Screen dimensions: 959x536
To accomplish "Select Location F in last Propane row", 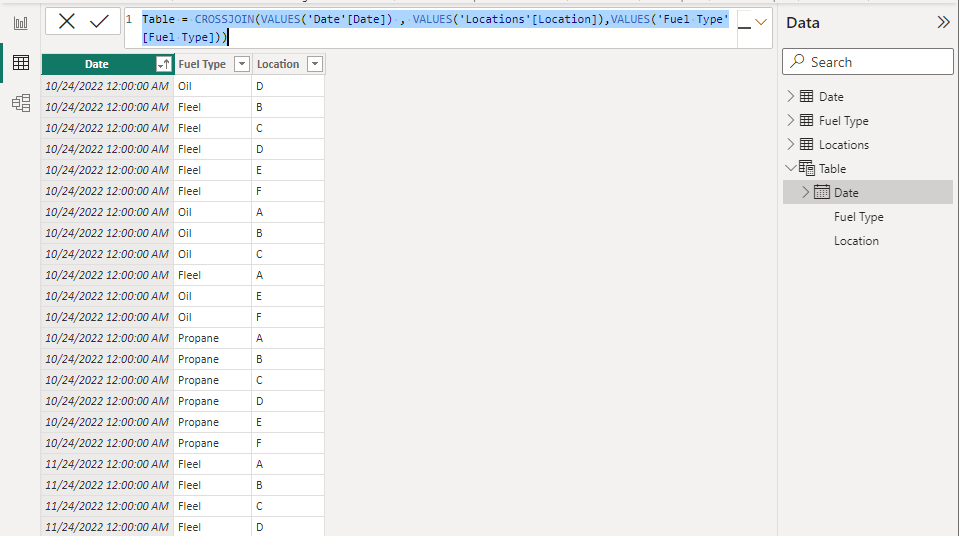I will (x=287, y=443).
